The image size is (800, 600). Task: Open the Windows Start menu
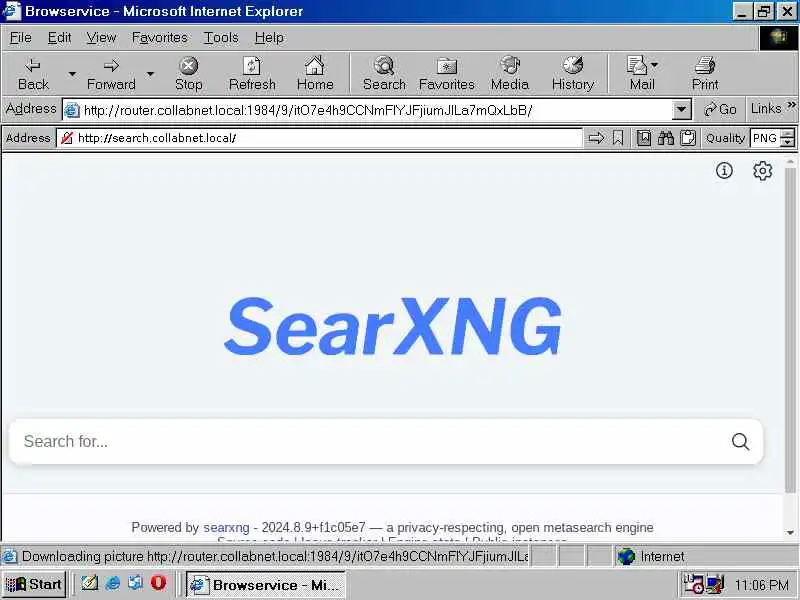click(x=34, y=584)
